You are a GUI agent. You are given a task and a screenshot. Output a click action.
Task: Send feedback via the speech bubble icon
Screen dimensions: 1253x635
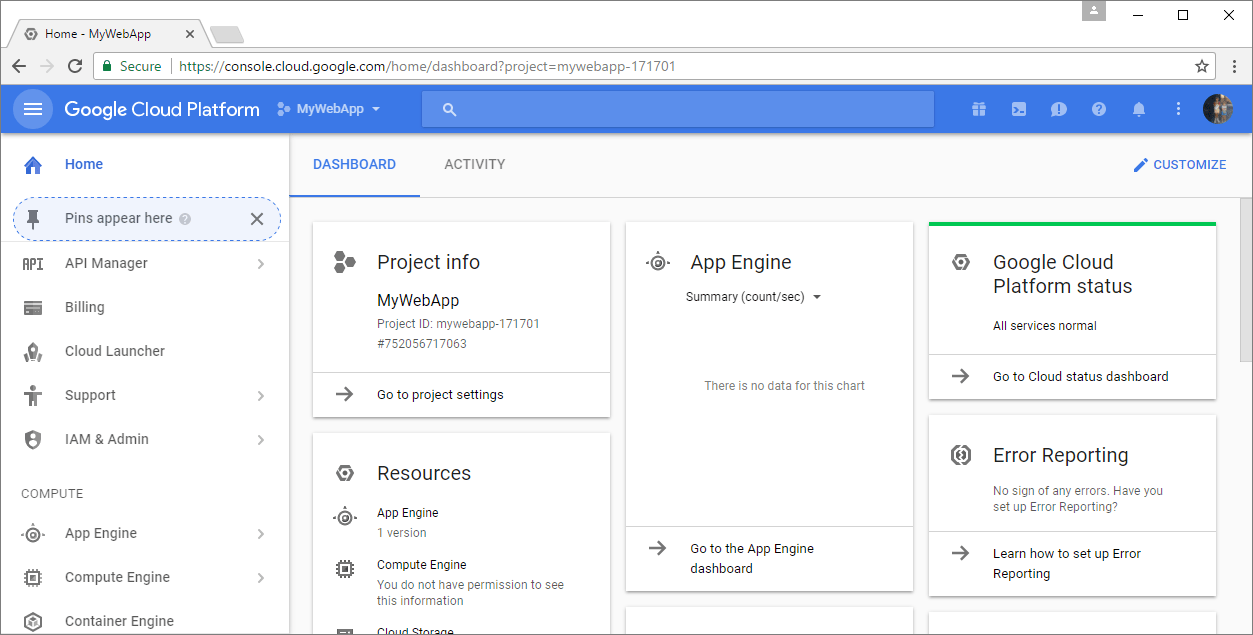pyautogui.click(x=1058, y=109)
